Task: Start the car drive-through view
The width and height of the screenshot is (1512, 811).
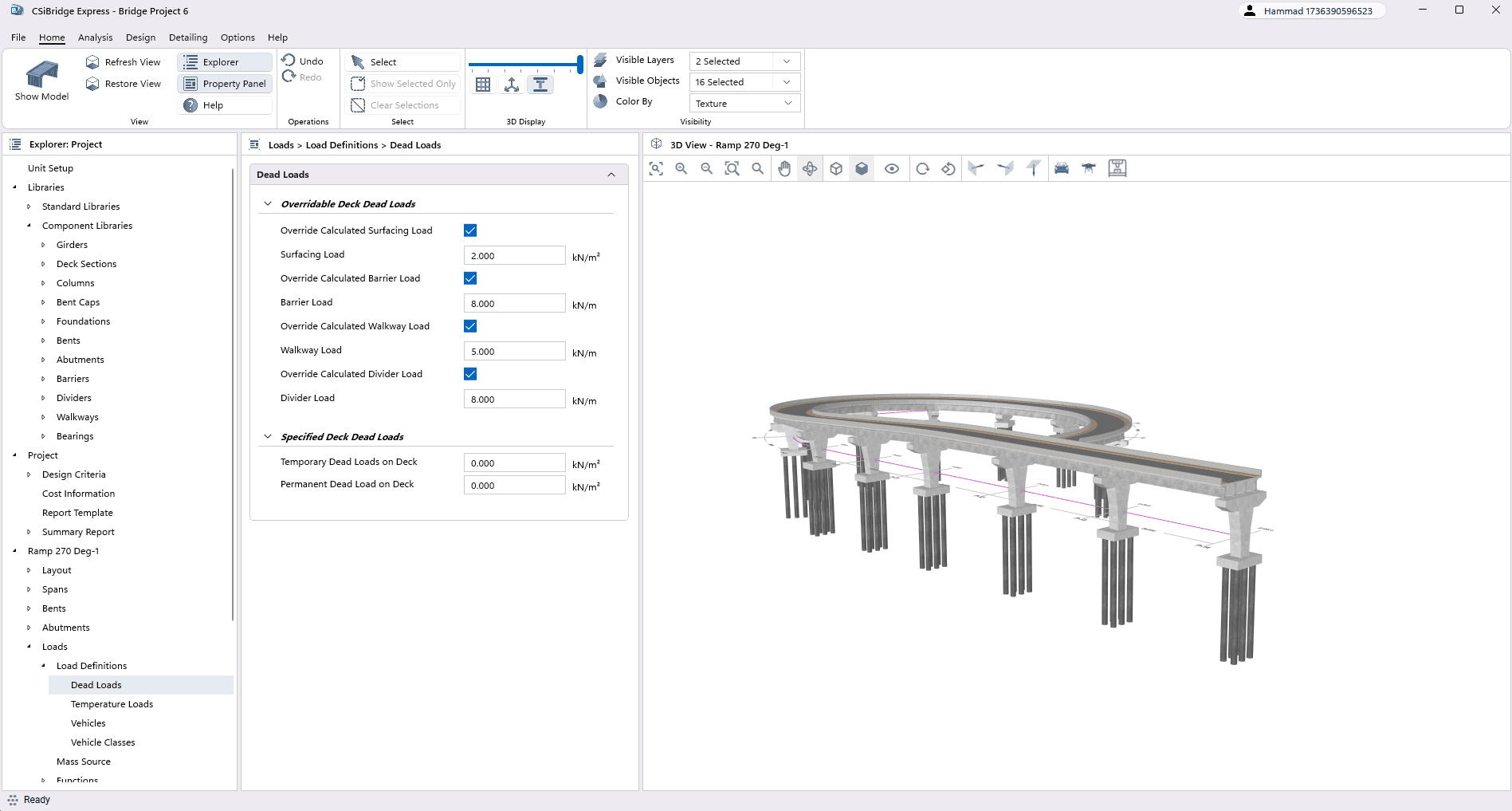Action: (x=1062, y=168)
